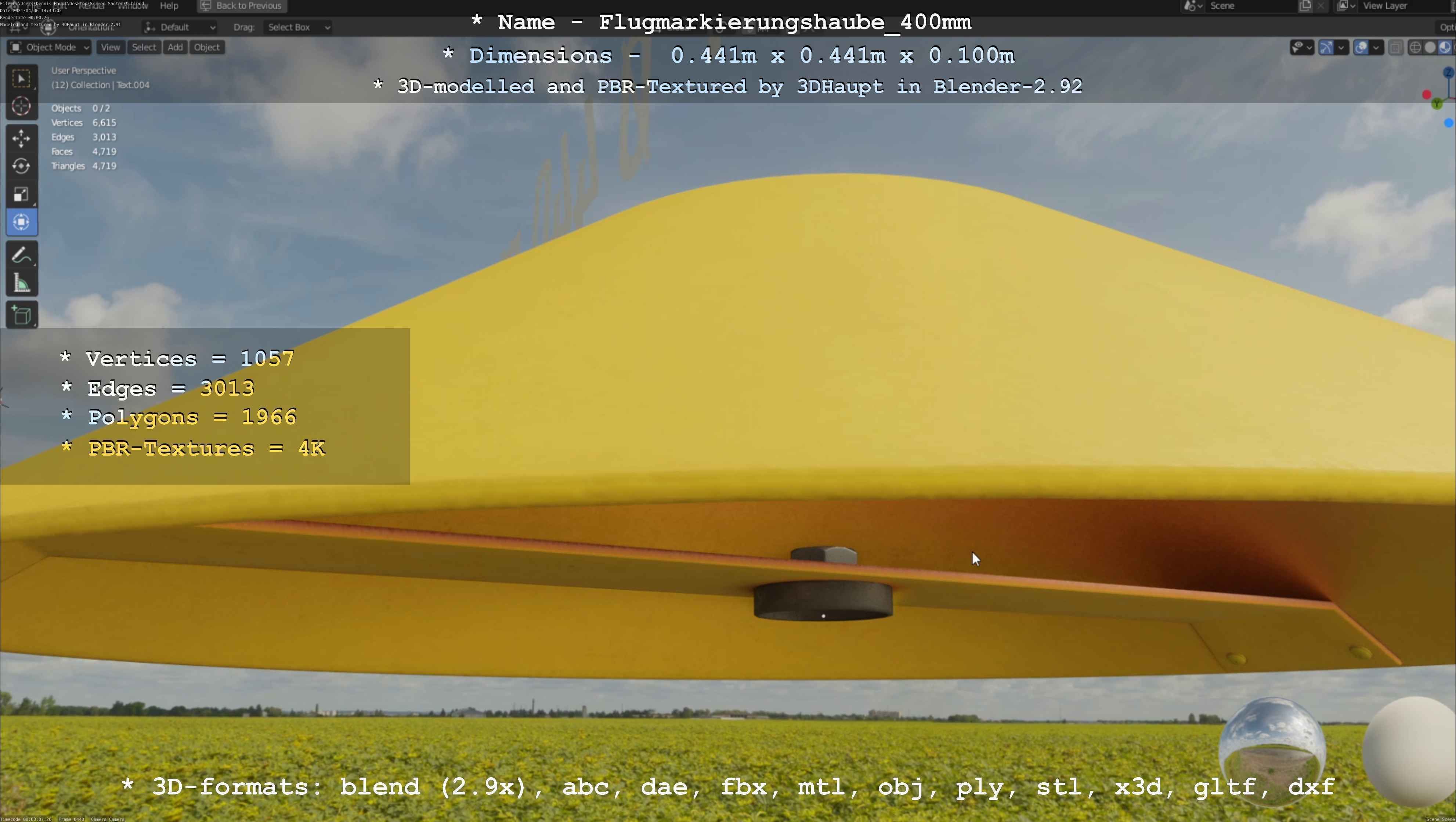Click the Dimensions 0.441m text line
The width and height of the screenshot is (1456, 822).
point(729,55)
